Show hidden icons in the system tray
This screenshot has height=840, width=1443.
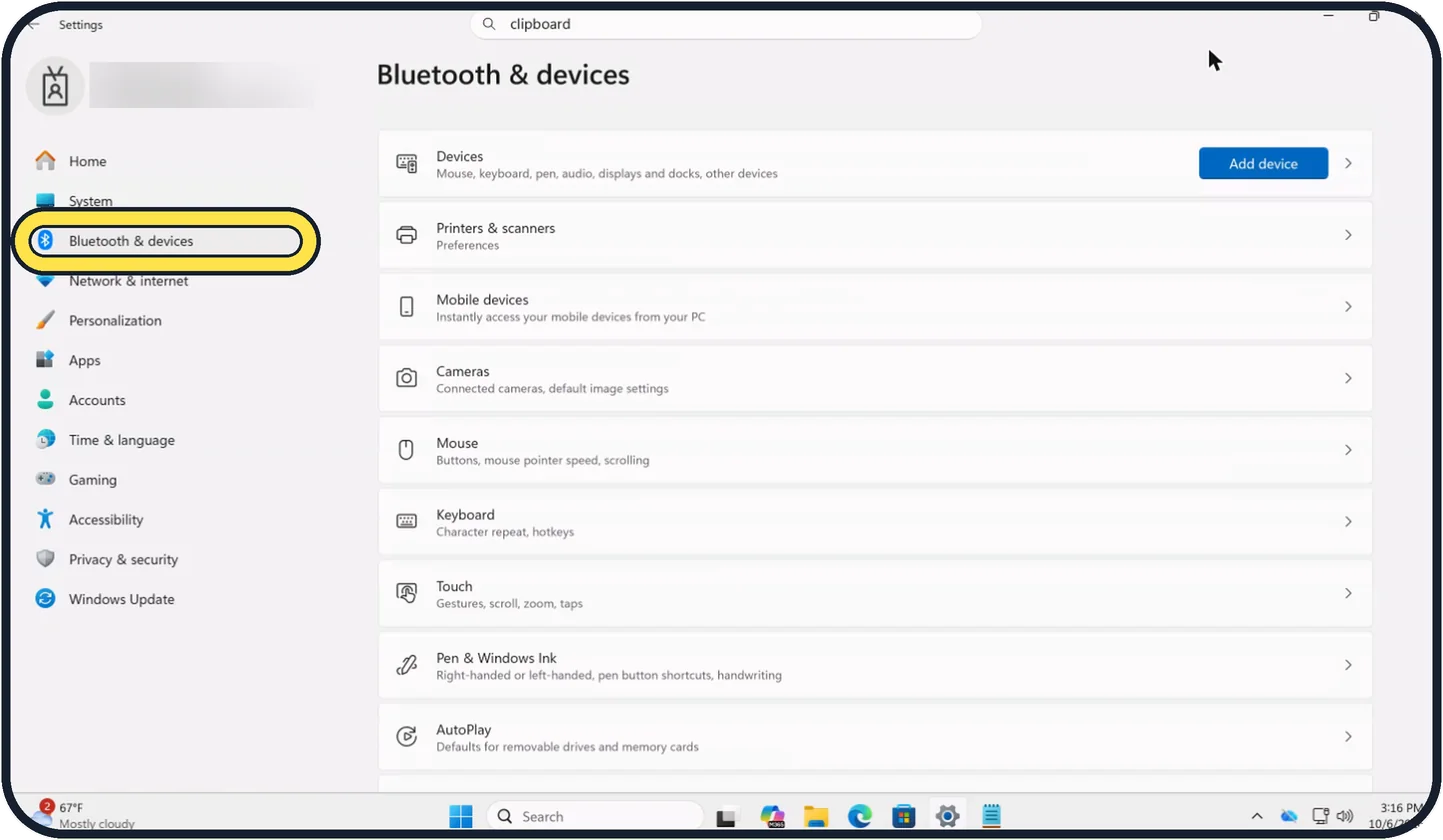(x=1257, y=816)
